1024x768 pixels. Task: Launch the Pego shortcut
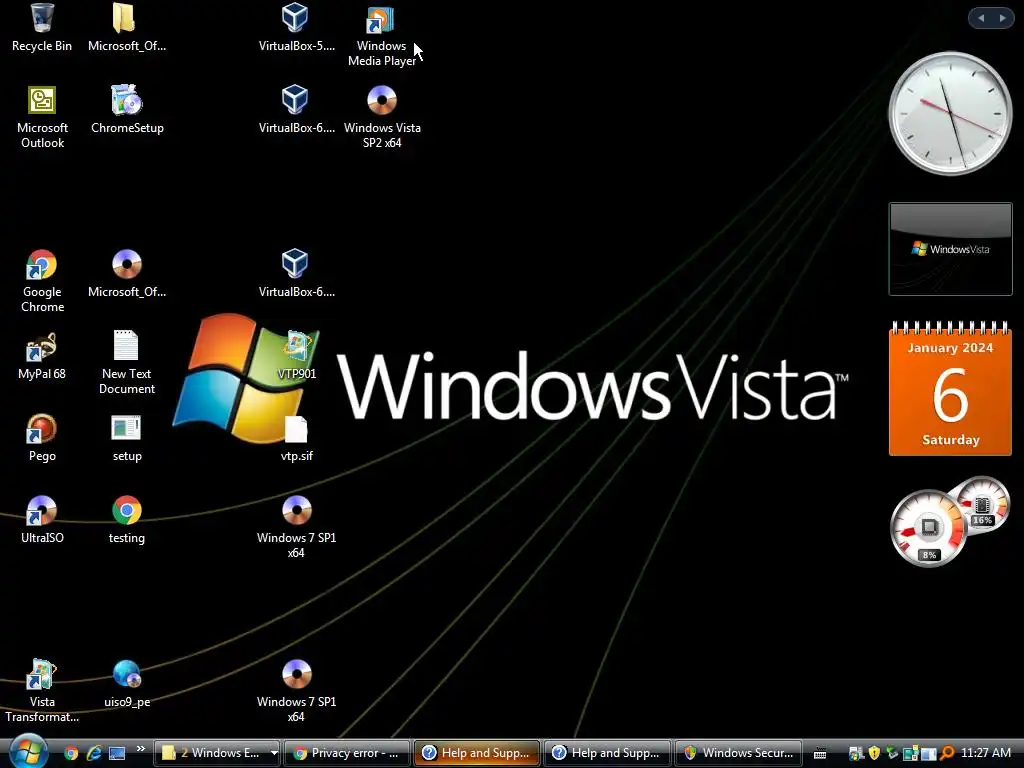[x=42, y=438]
